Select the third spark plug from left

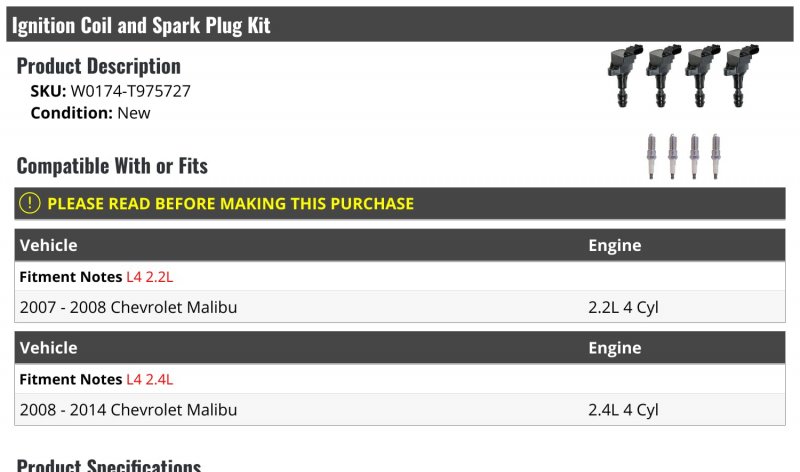(x=694, y=156)
